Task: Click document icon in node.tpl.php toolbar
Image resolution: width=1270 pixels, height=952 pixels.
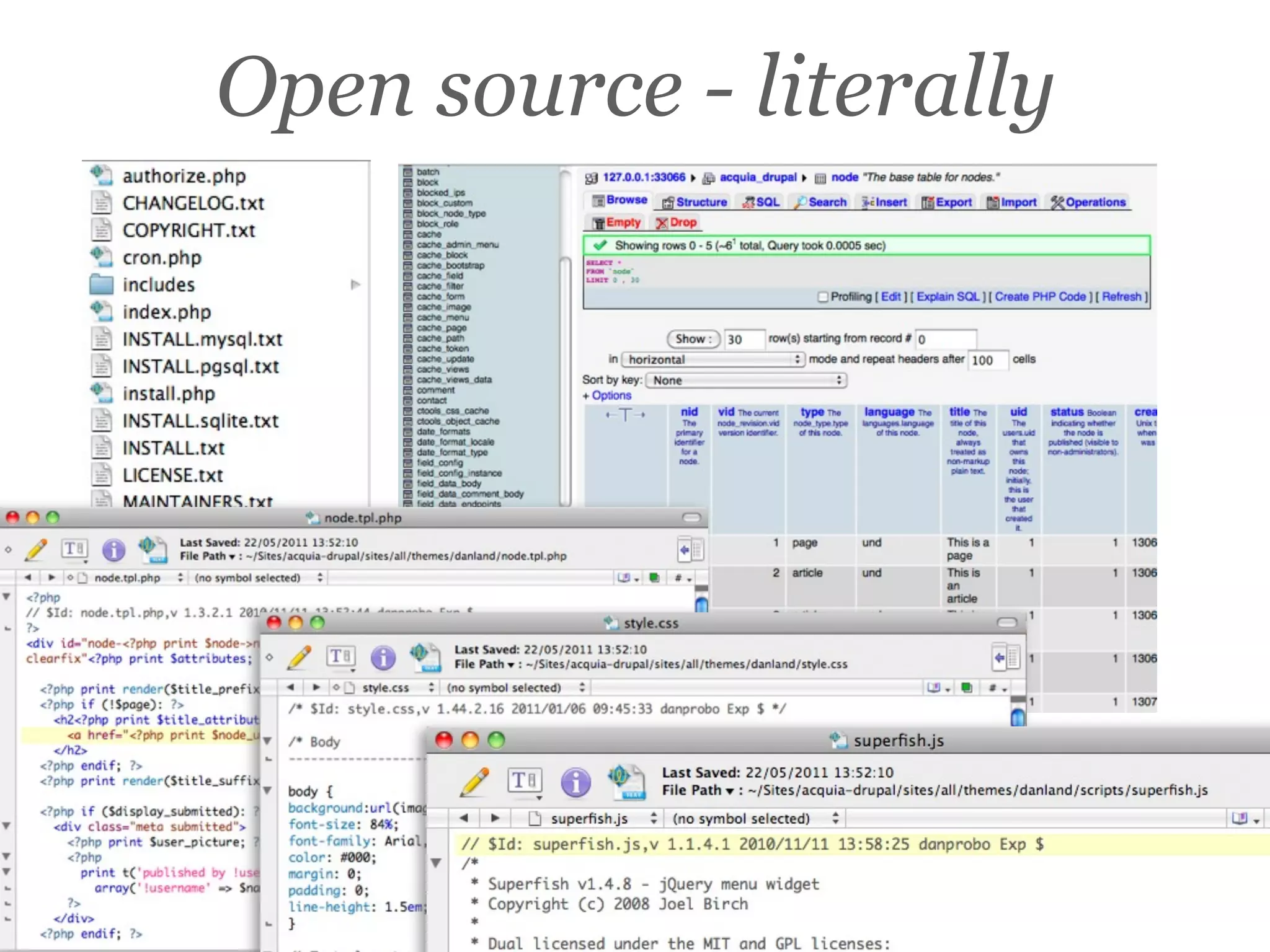Action: 153,549
